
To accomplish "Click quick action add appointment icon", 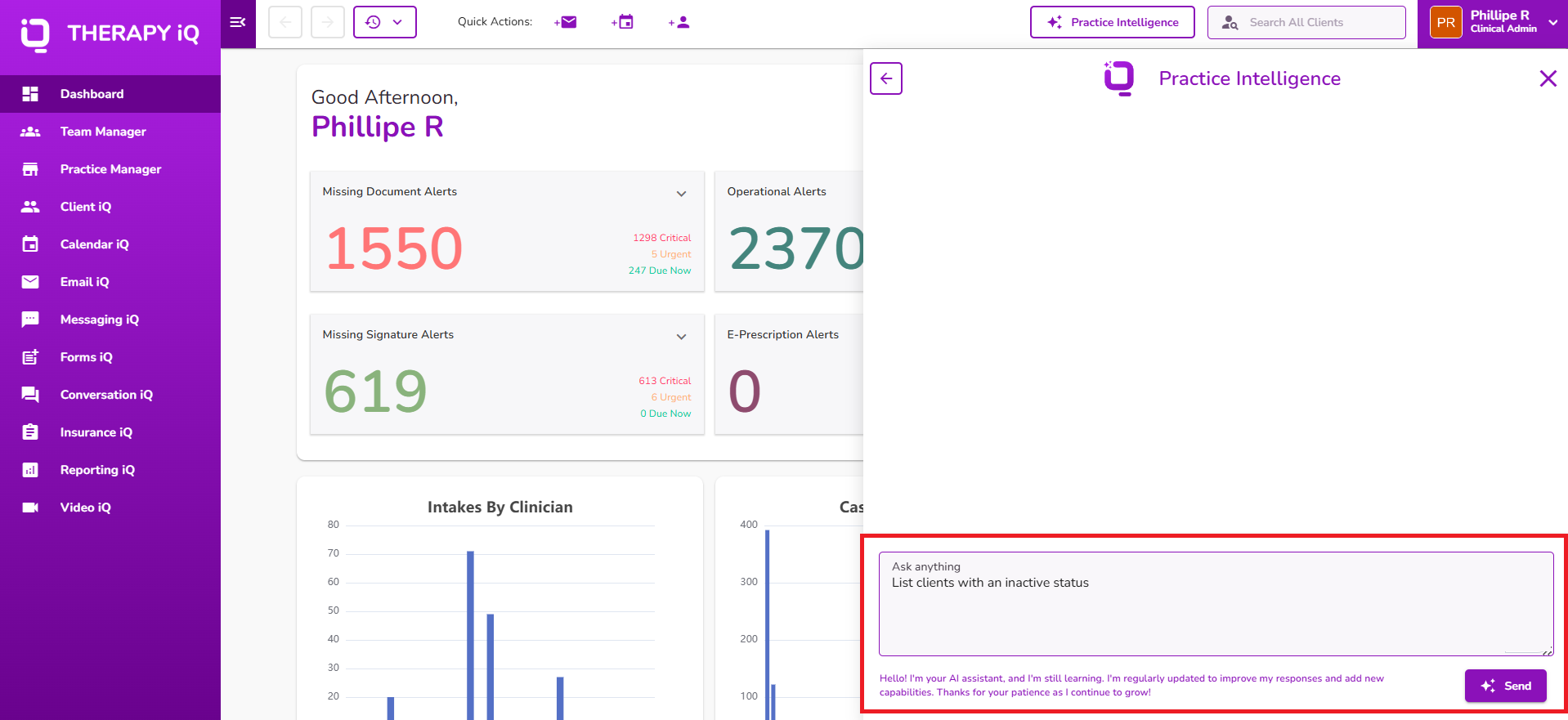I will point(622,22).
